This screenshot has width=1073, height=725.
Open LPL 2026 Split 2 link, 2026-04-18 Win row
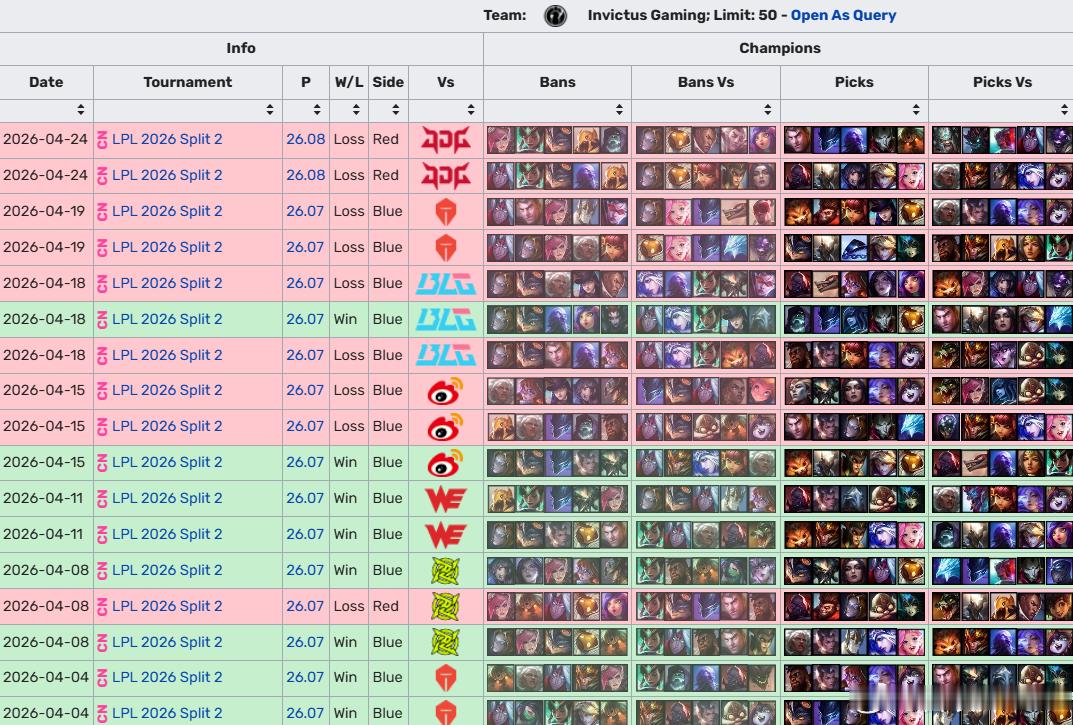point(167,319)
